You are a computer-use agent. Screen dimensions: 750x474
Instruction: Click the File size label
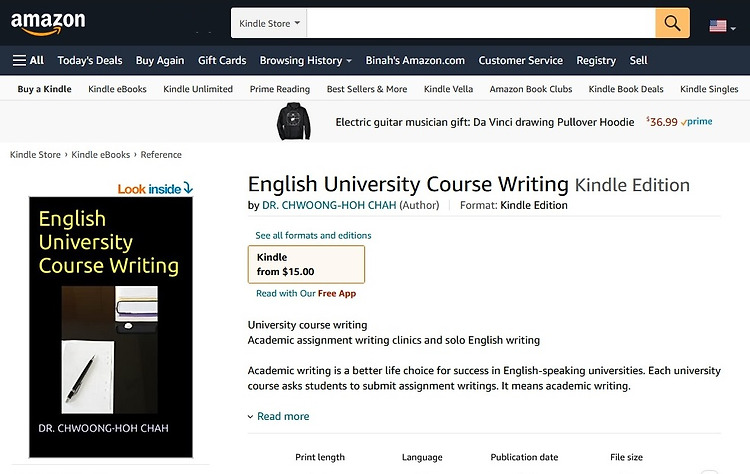click(626, 457)
